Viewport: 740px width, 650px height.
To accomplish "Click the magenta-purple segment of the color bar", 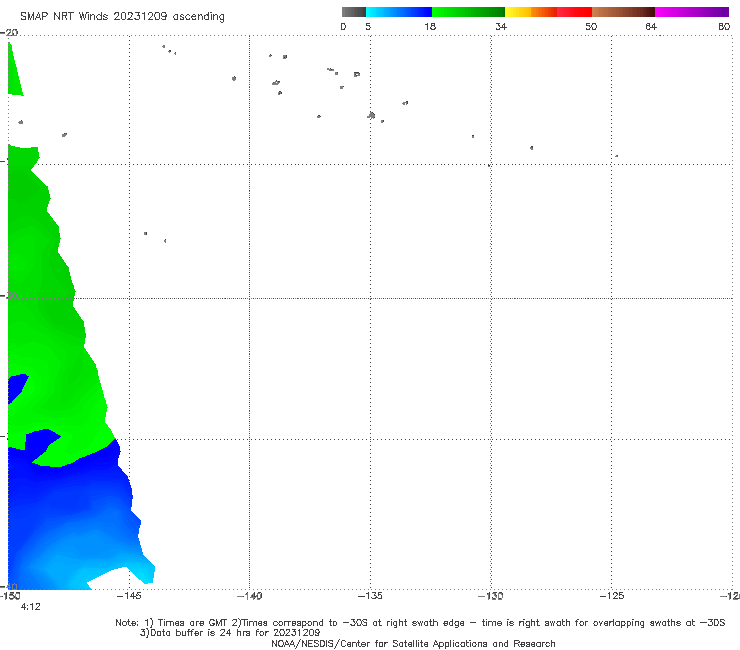I will pos(692,12).
